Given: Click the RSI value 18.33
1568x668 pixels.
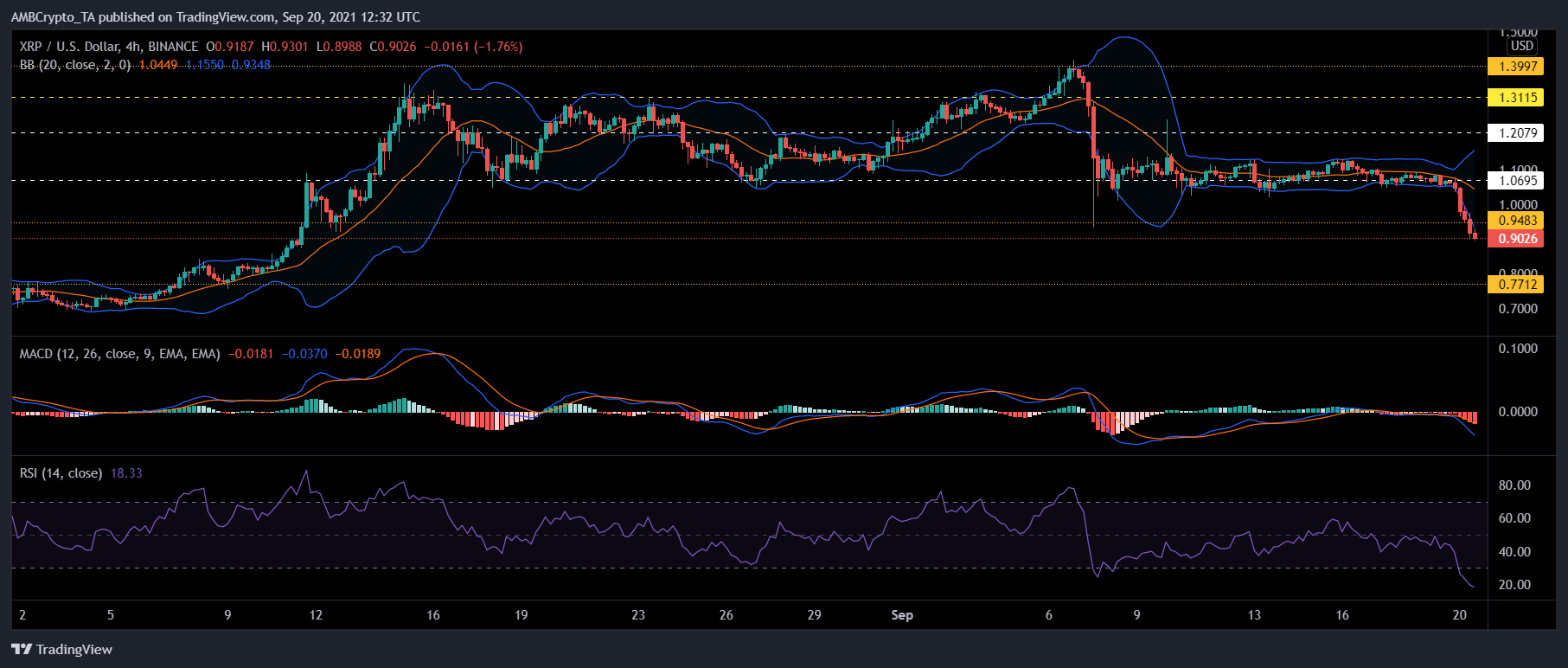Looking at the screenshot, I should [x=126, y=473].
